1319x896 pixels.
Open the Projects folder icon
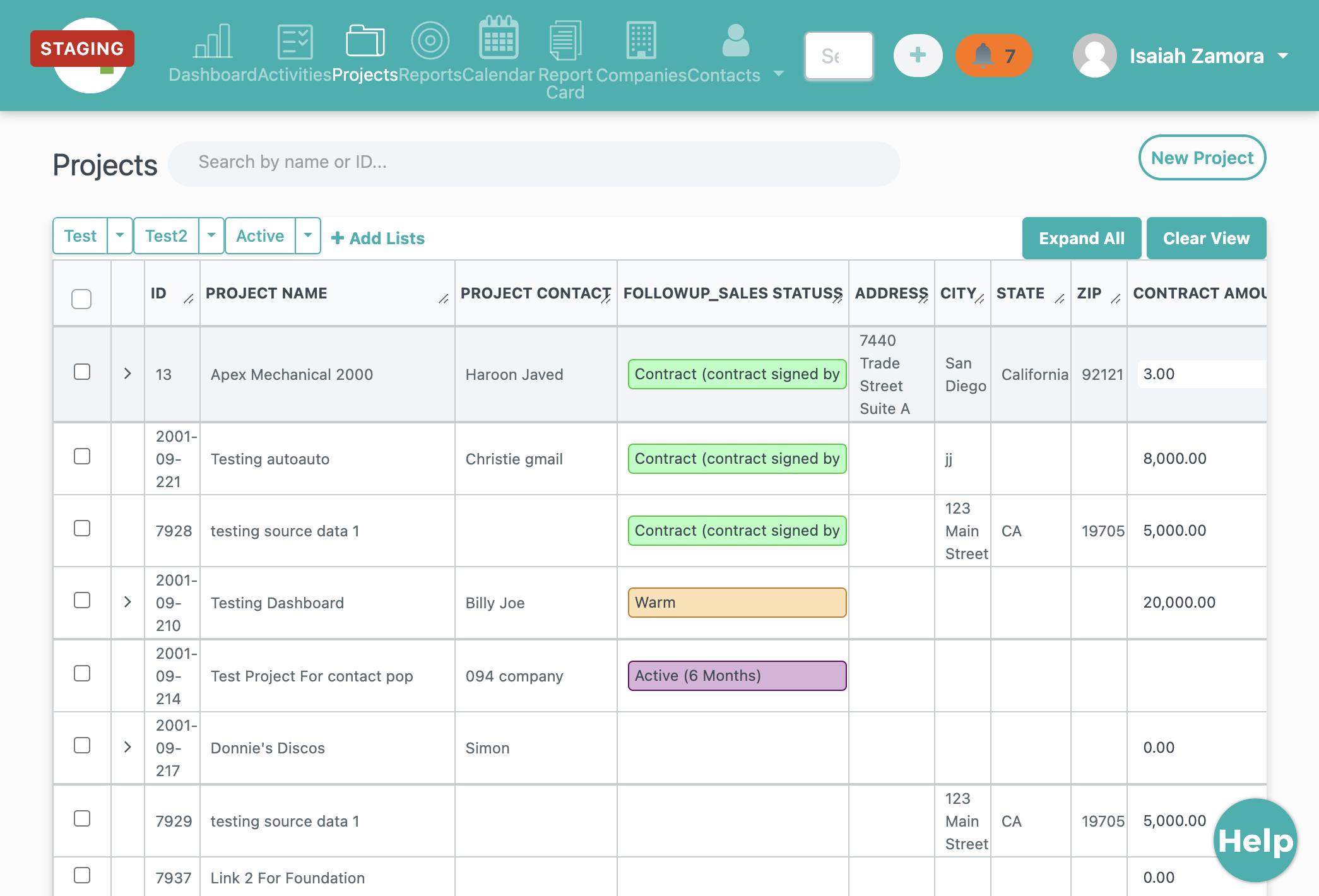[x=365, y=41]
